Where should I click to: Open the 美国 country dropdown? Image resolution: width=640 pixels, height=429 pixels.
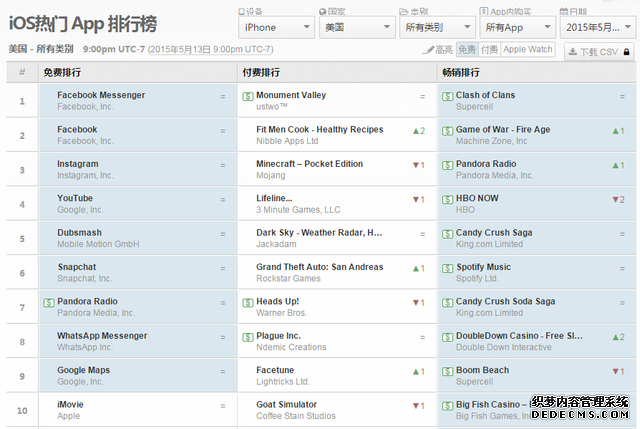357,27
